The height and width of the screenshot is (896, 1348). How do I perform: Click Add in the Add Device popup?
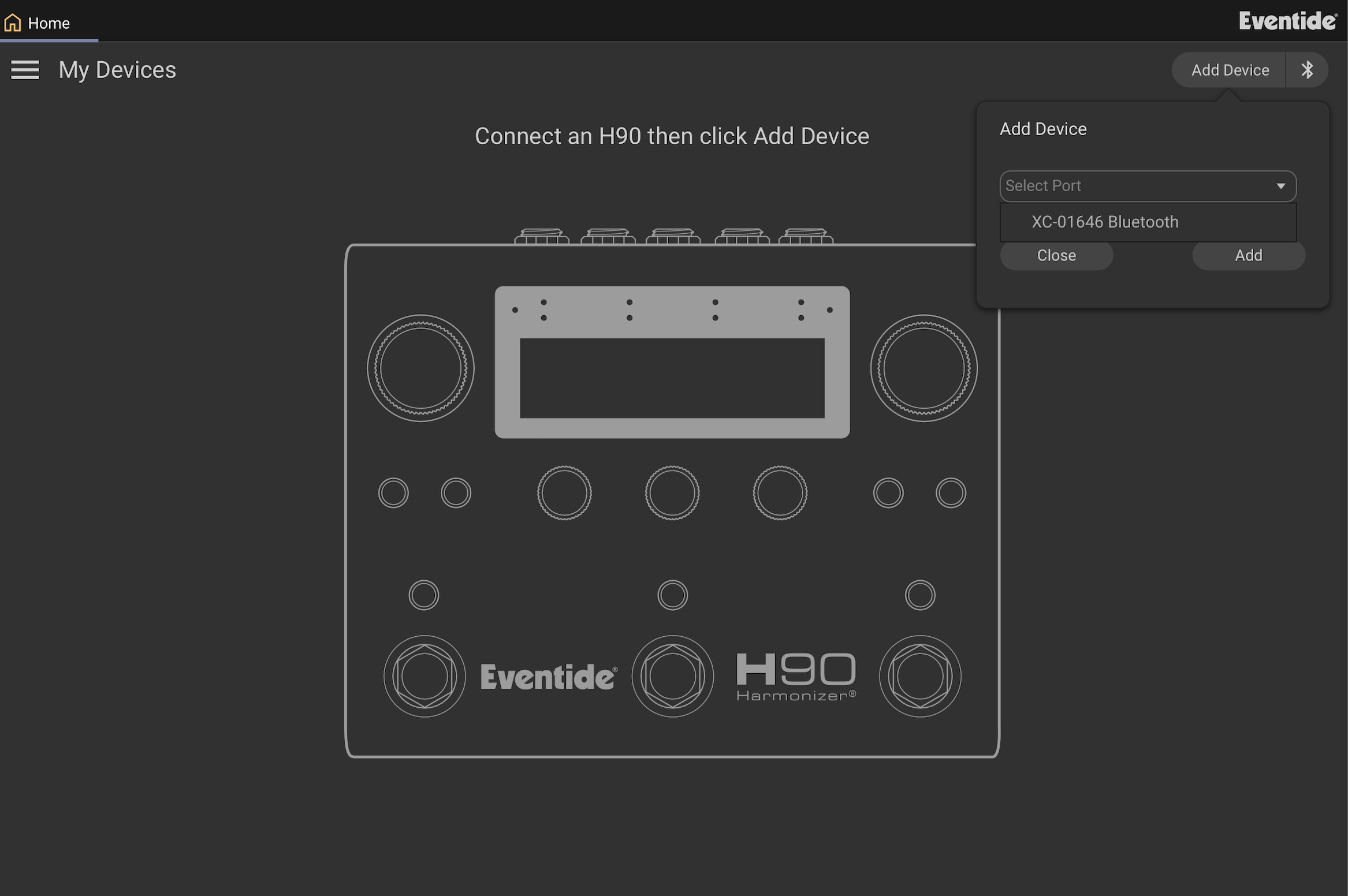(1248, 255)
